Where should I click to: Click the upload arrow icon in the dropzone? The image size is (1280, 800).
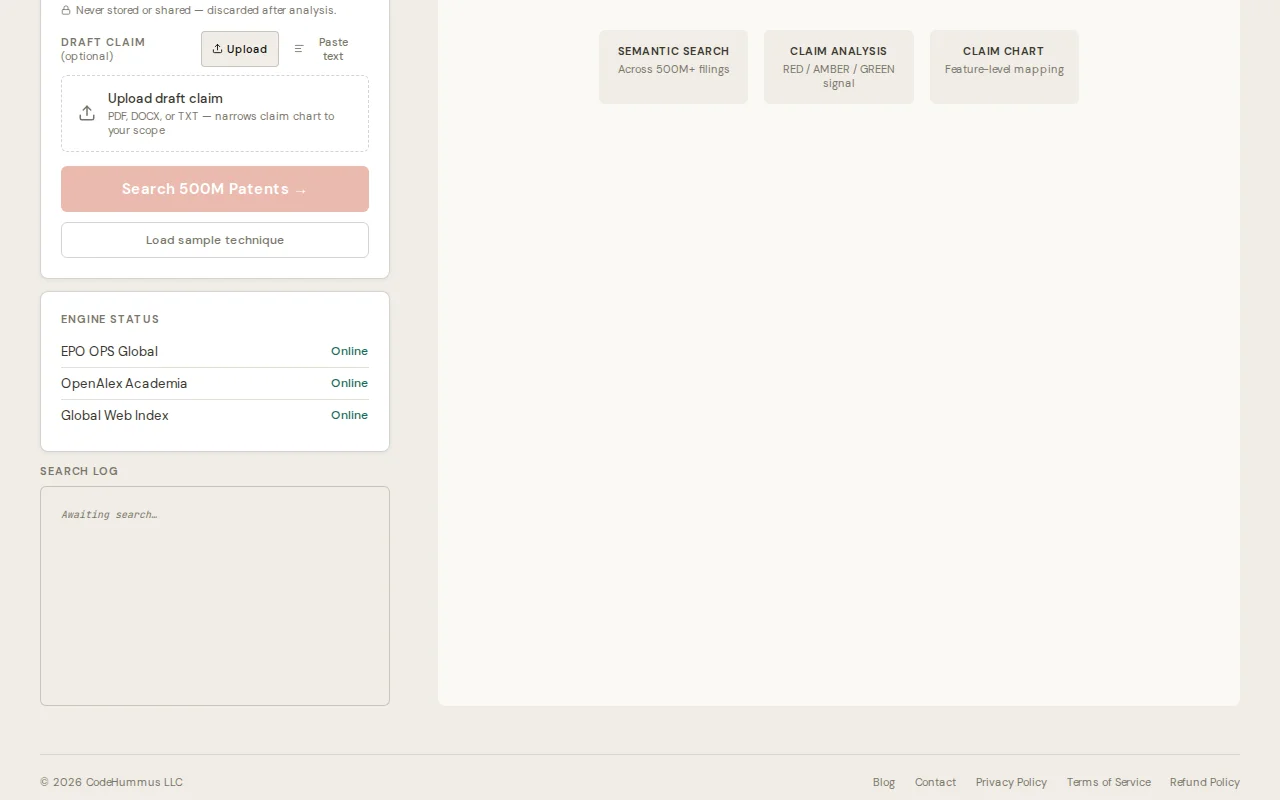87,113
